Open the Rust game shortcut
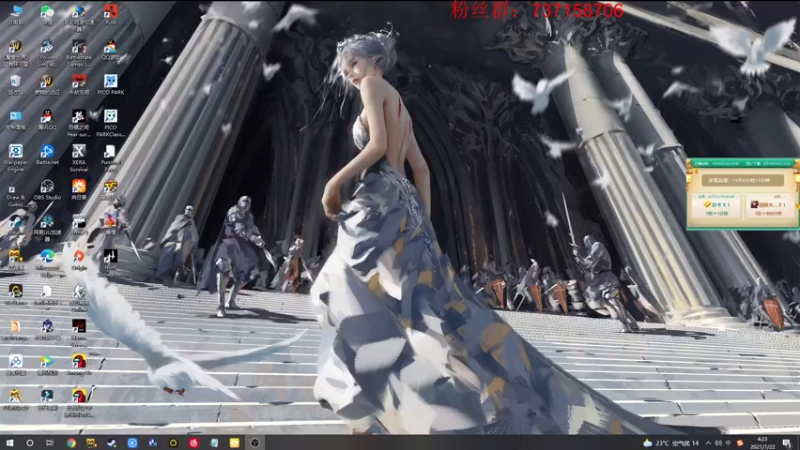 pyautogui.click(x=110, y=14)
